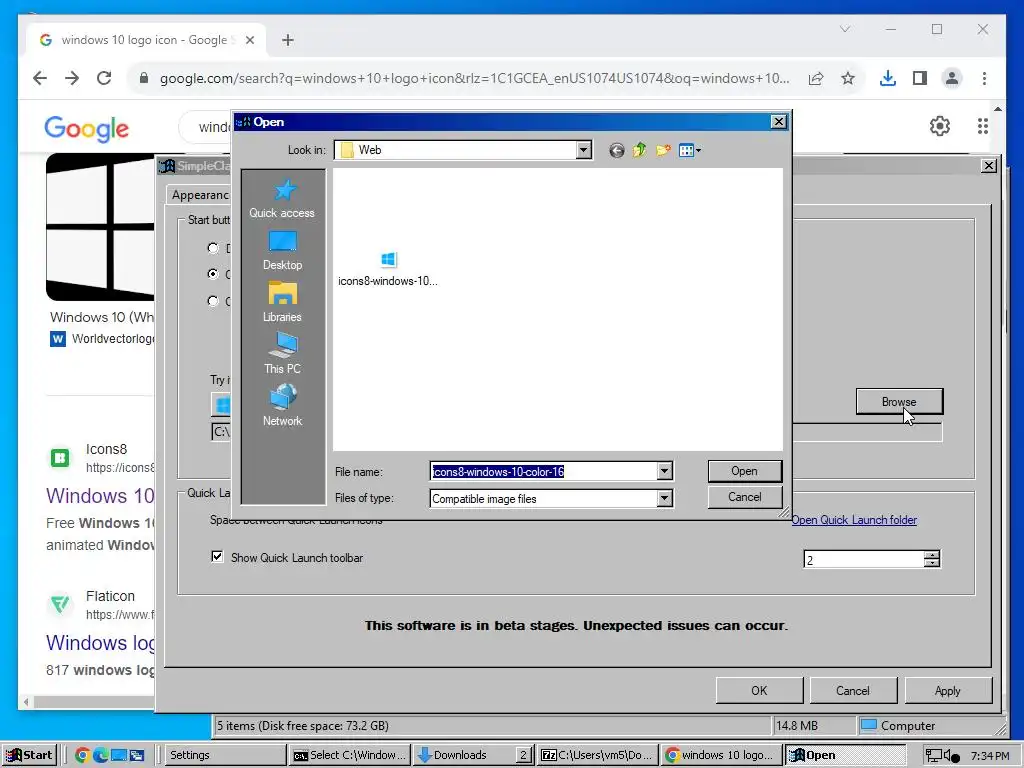Go forward in Chrome browser
Viewport: 1024px width, 768px height.
point(72,78)
